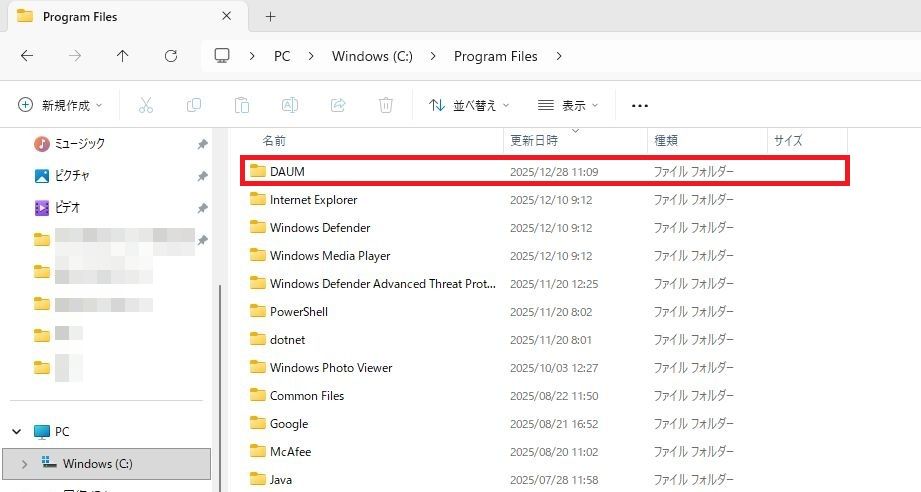The width and height of the screenshot is (921, 492).
Task: Navigate back with the left arrow
Action: click(x=27, y=56)
